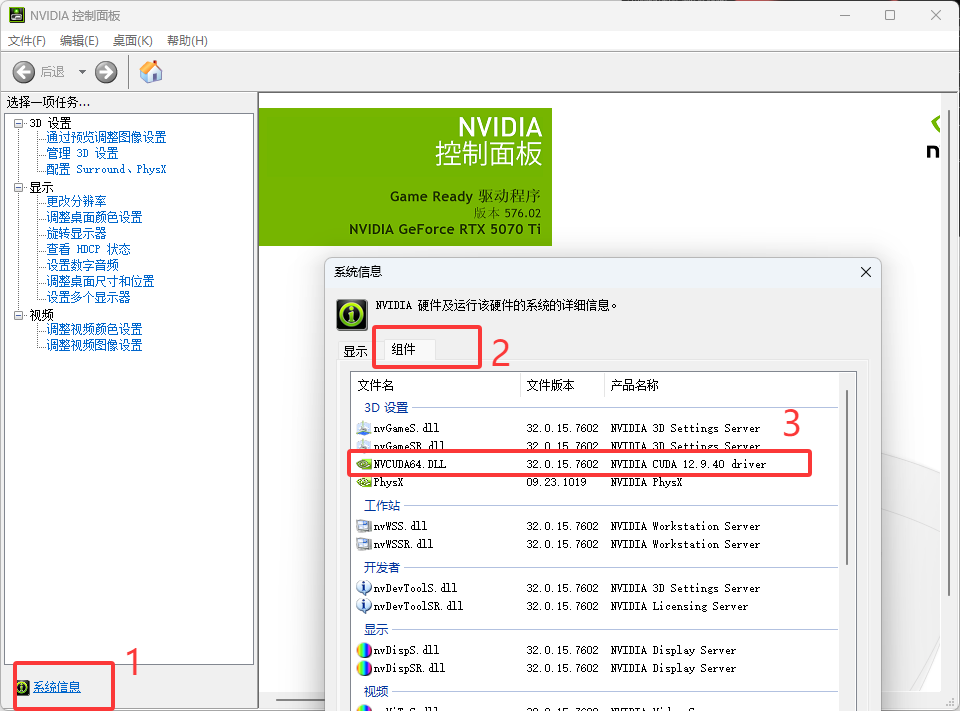Click the nvDispS.dll color sphere icon
This screenshot has height=711, width=960.
click(x=364, y=650)
